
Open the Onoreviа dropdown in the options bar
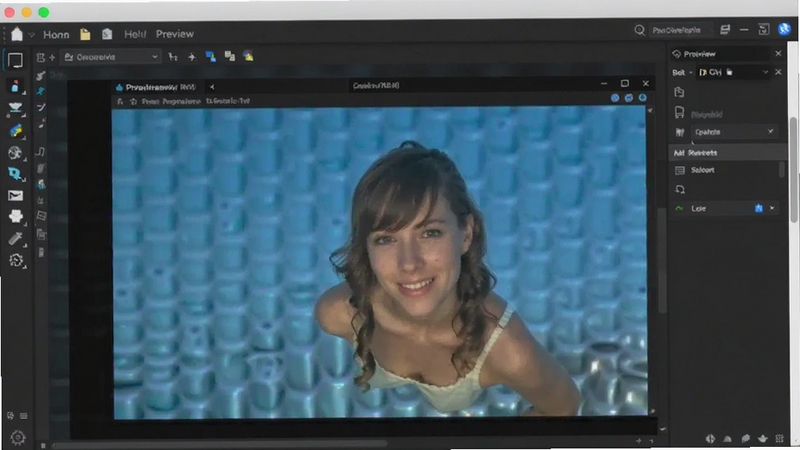pos(111,57)
